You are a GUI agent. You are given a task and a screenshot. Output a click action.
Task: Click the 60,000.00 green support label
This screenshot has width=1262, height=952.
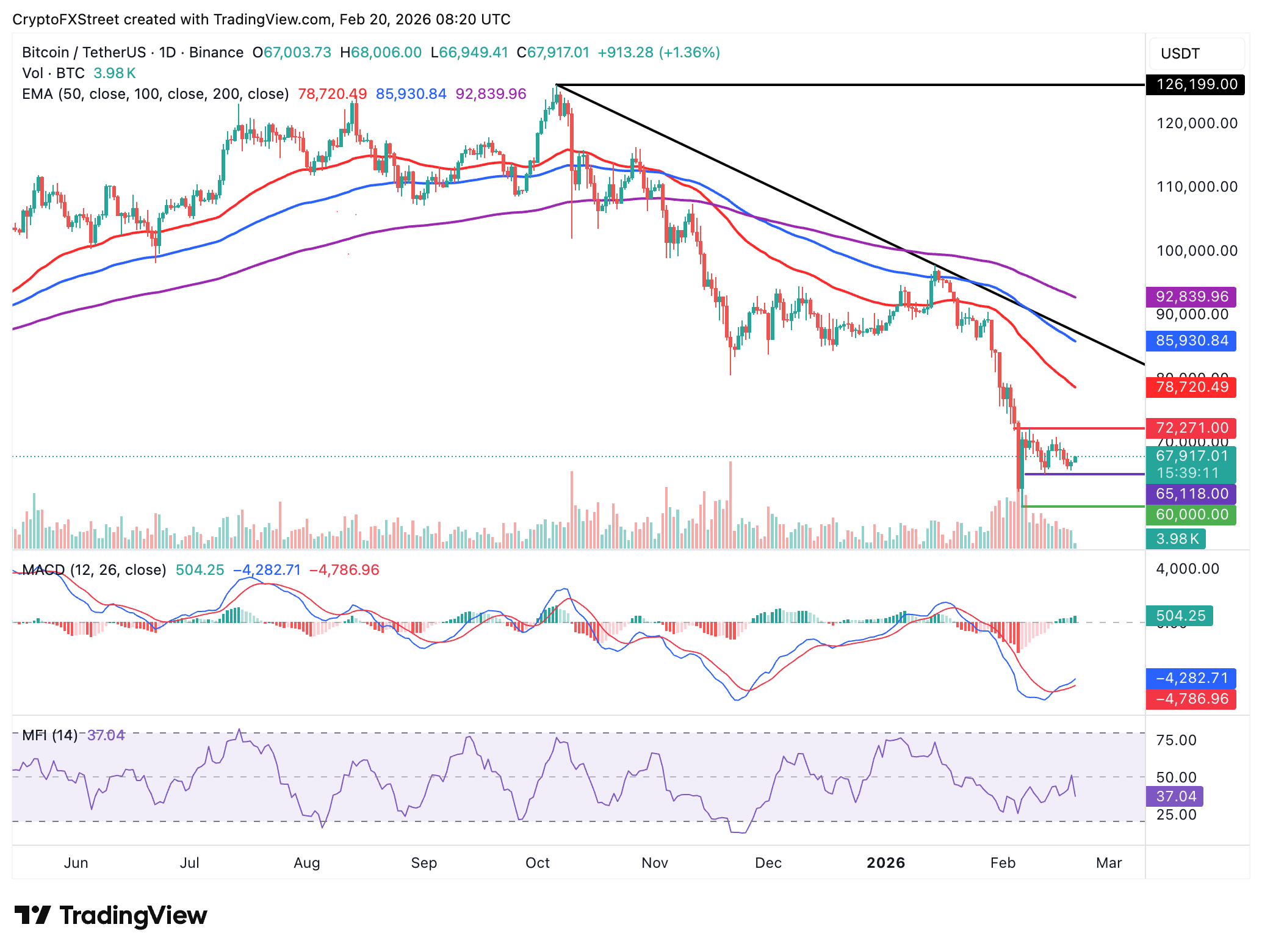click(1191, 514)
